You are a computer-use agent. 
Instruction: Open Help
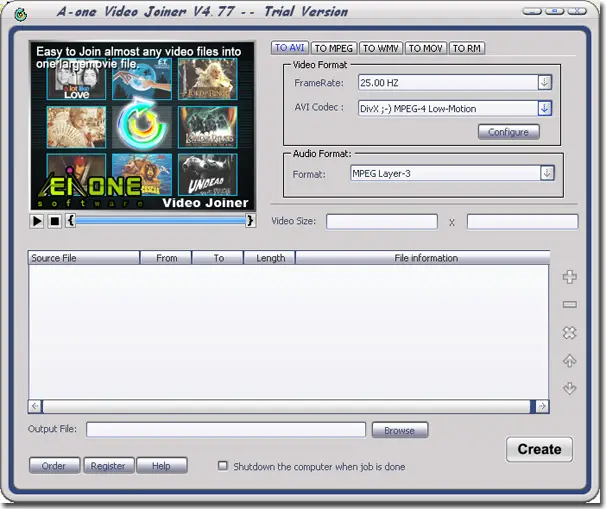pos(162,466)
